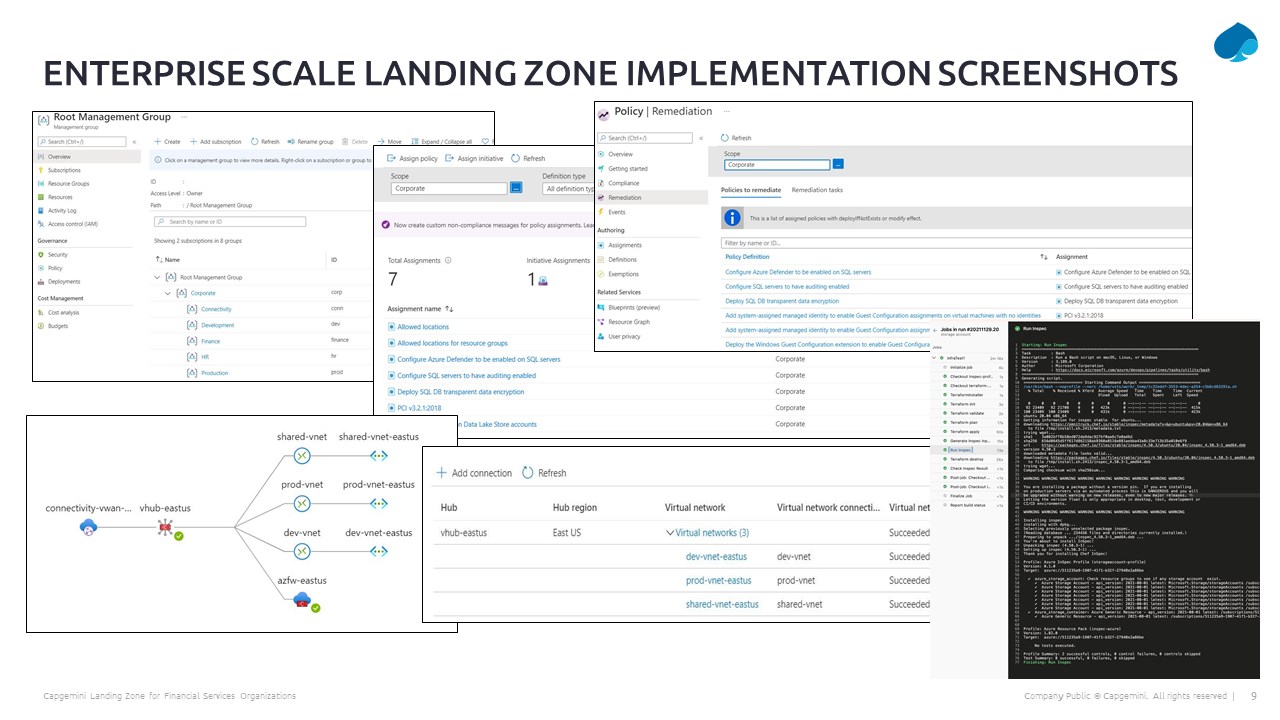Open Getting started in Policy sidebar
Image resolution: width=1280 pixels, height=720 pixels.
point(628,169)
